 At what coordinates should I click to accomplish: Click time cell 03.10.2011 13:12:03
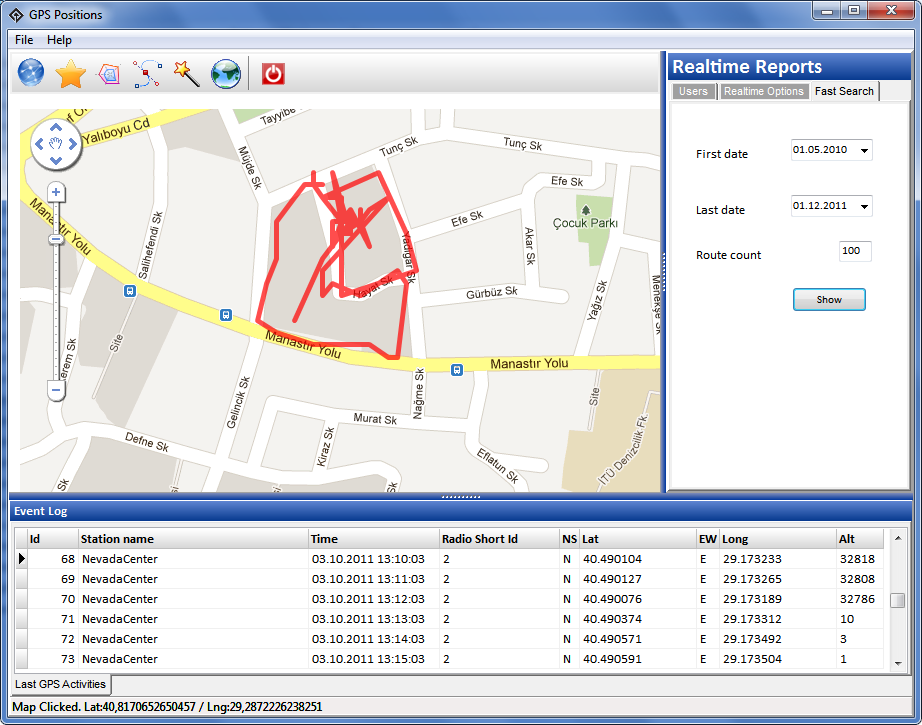click(x=374, y=599)
